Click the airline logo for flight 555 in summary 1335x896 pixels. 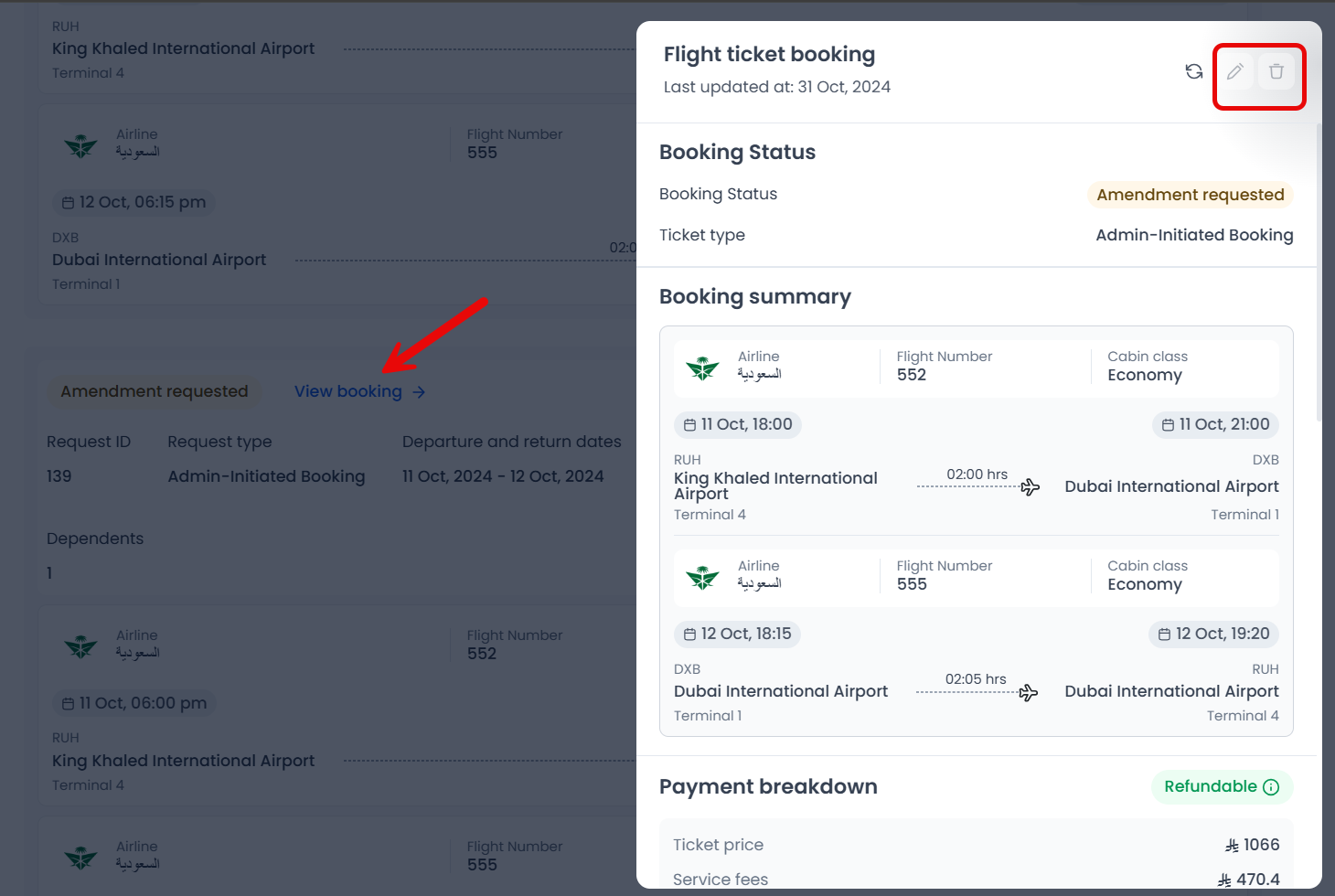click(702, 577)
